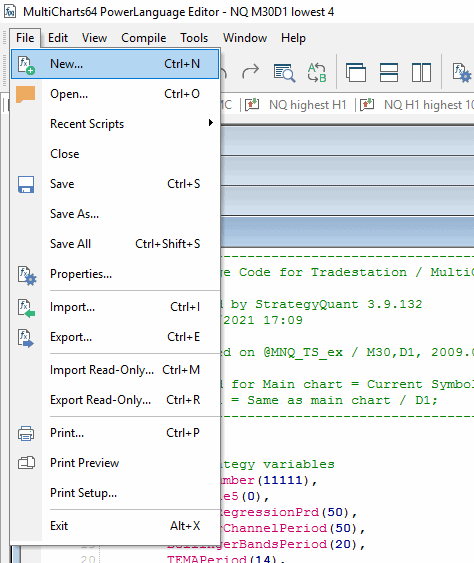474x563 pixels.
Task: Click the NQ highest H1 tab icon
Action: pos(252,104)
